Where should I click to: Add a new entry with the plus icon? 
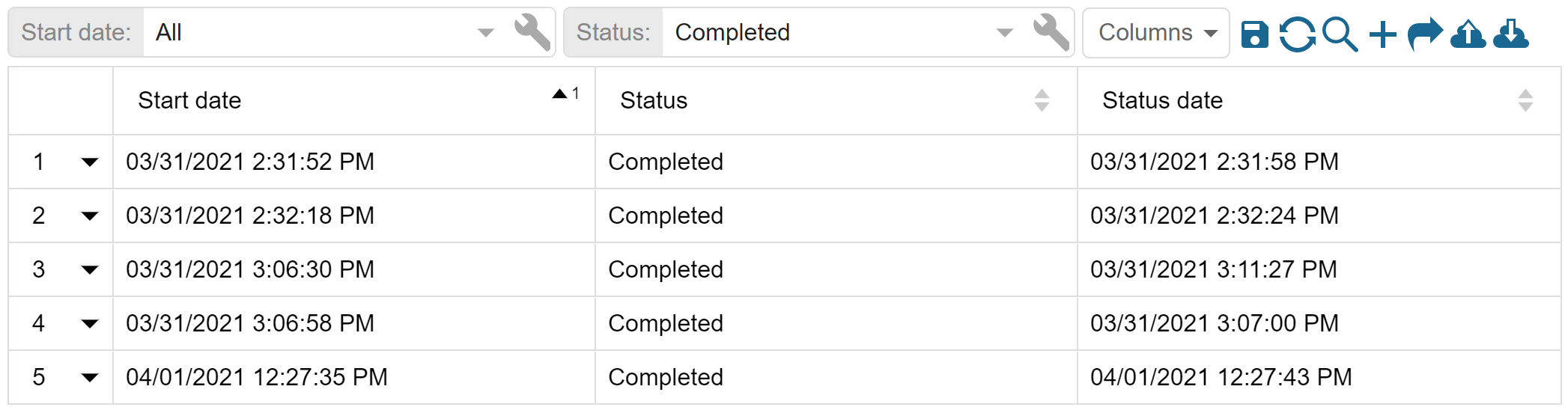1383,34
